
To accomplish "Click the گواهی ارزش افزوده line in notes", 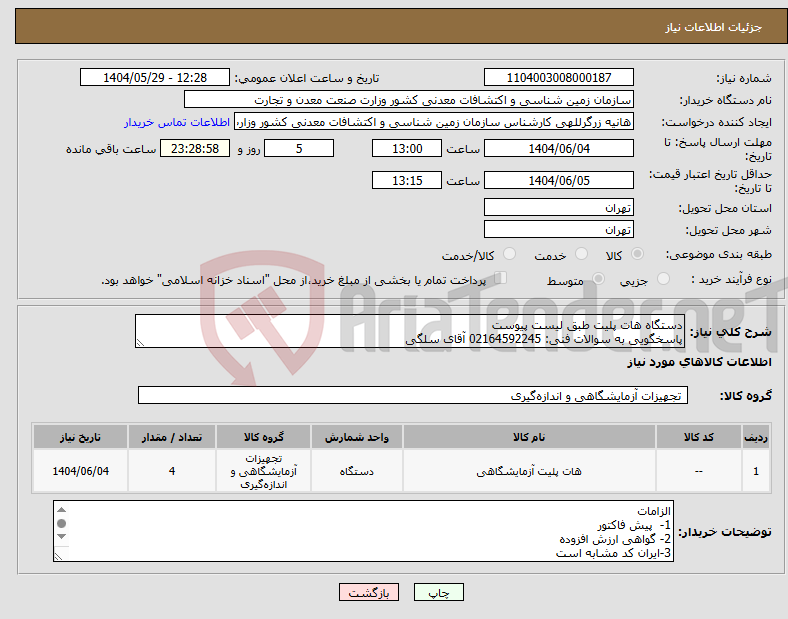I will [615, 539].
